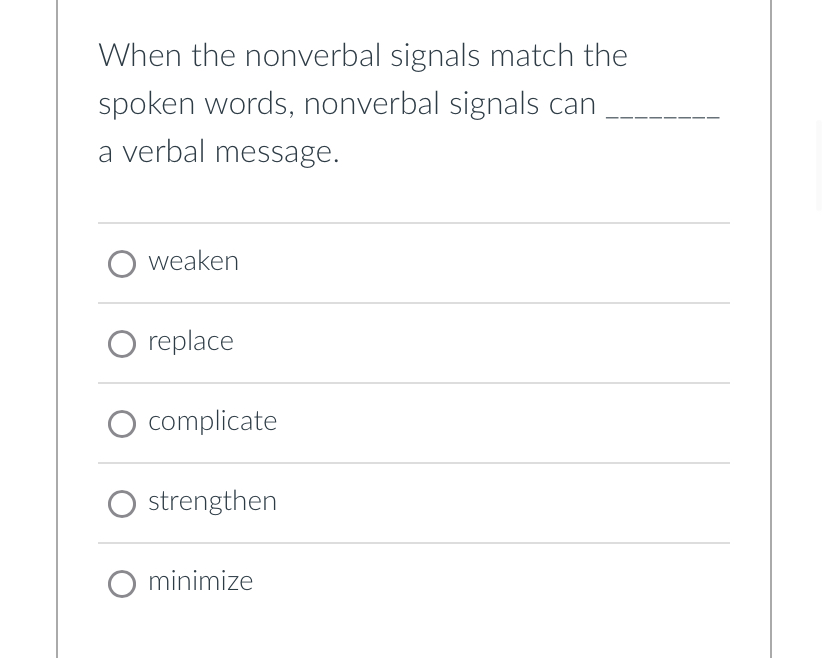Select the "replace" radio button
The image size is (828, 658).
pos(122,343)
